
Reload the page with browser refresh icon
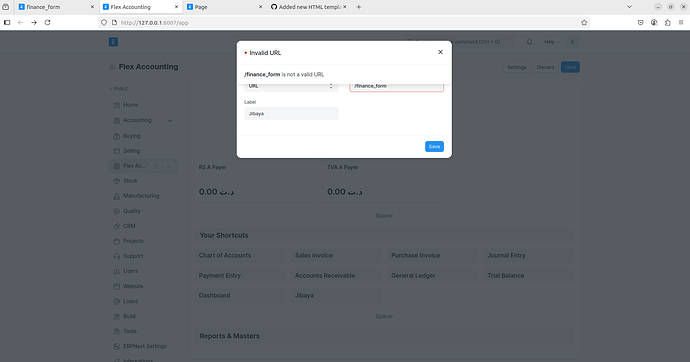tap(48, 22)
